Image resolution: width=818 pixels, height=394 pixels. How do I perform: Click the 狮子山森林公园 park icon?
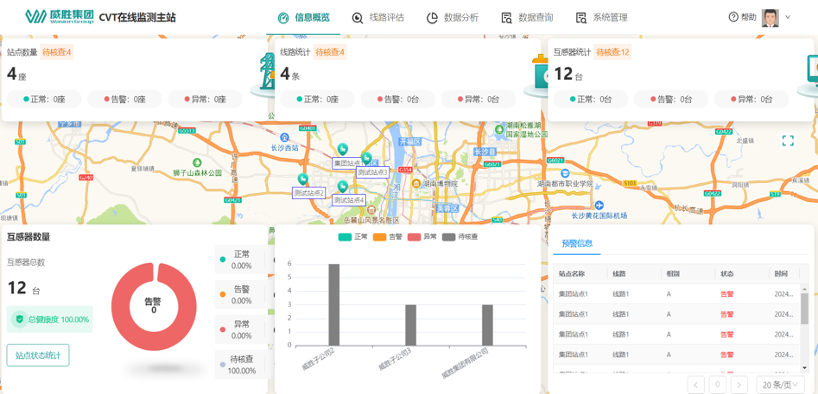[x=197, y=162]
